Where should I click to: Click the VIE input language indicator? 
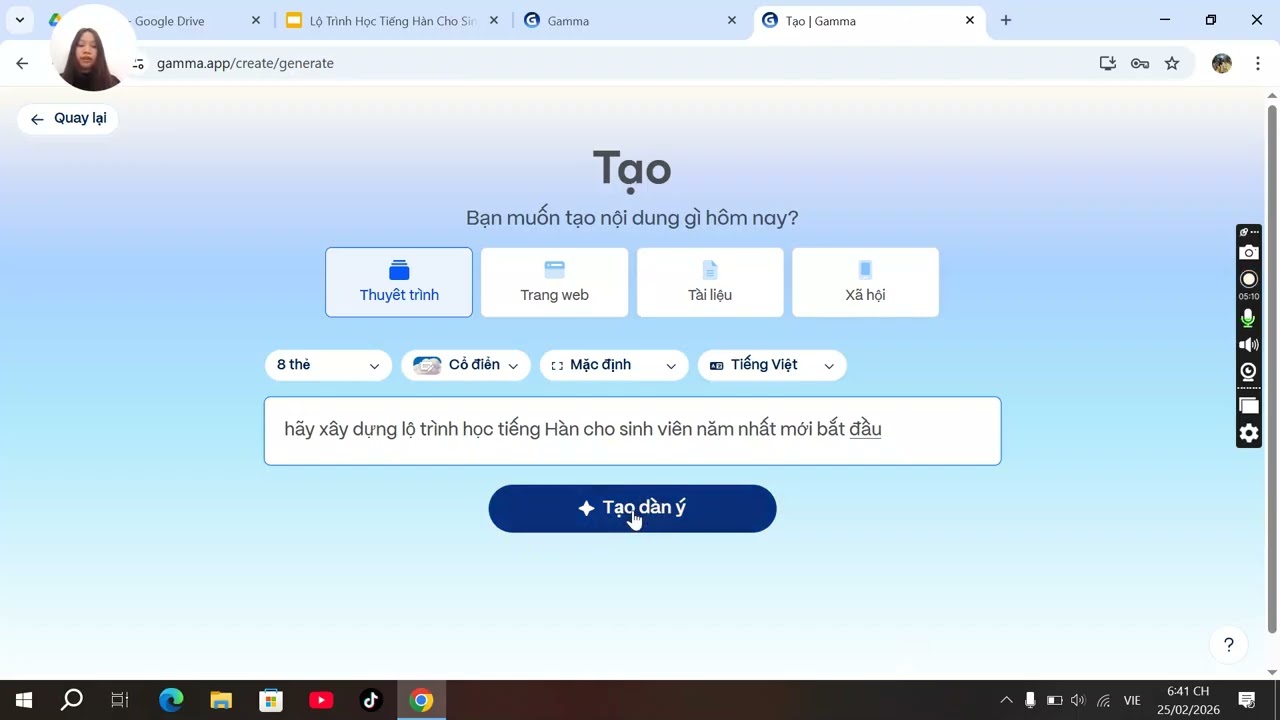coord(1132,700)
